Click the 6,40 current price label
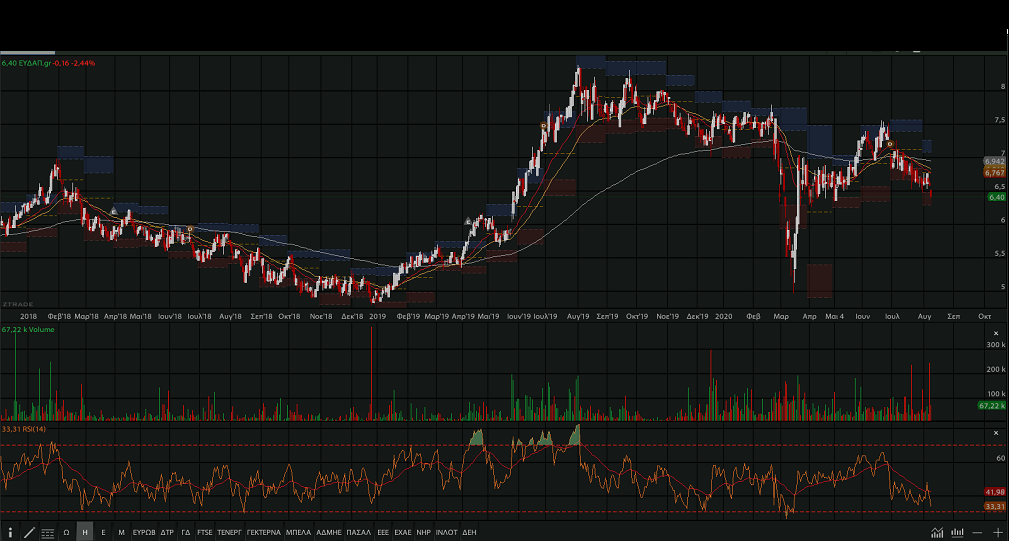1009x541 pixels. [x=995, y=197]
